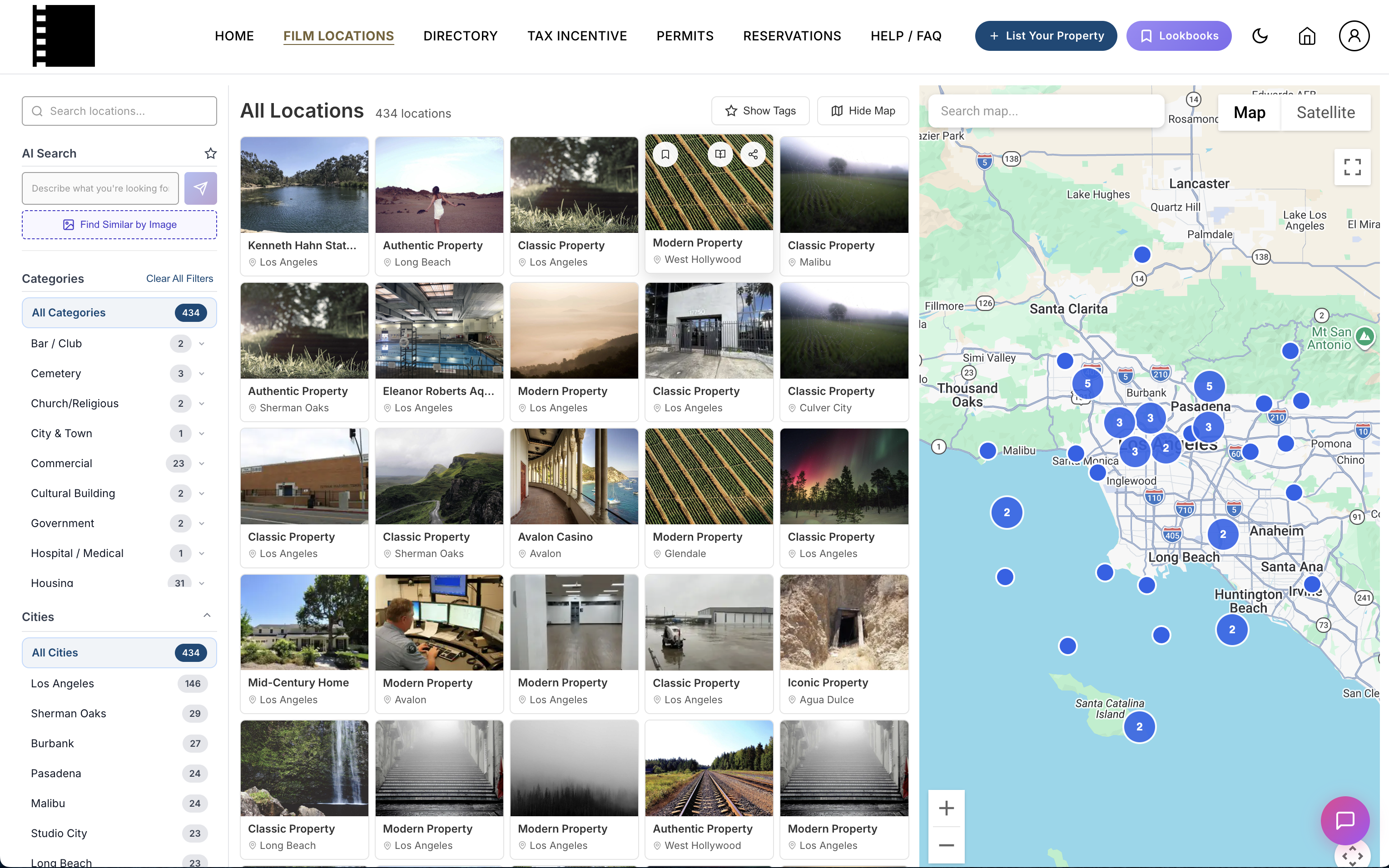Go to the HOME menu
This screenshot has width=1389, height=868.
pyautogui.click(x=234, y=35)
